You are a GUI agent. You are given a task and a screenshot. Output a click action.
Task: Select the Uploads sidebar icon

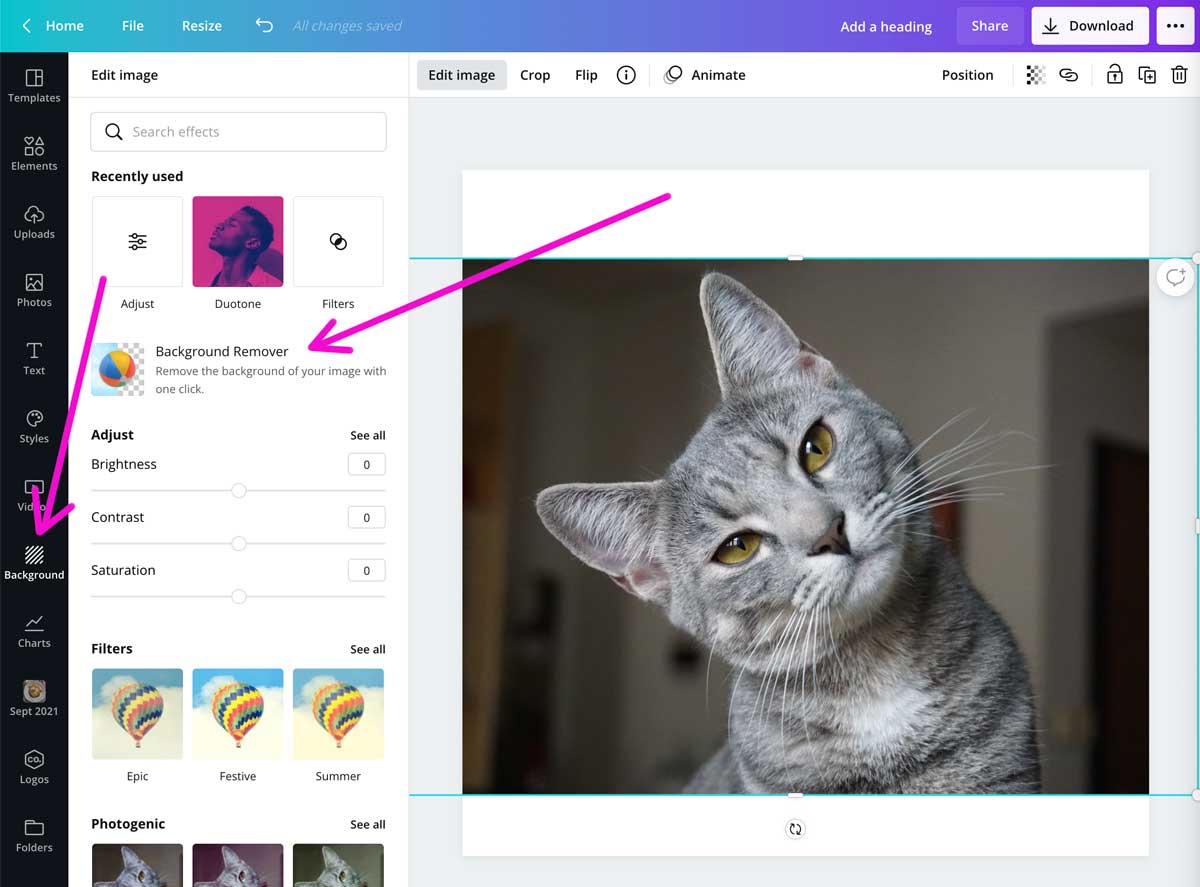[34, 220]
